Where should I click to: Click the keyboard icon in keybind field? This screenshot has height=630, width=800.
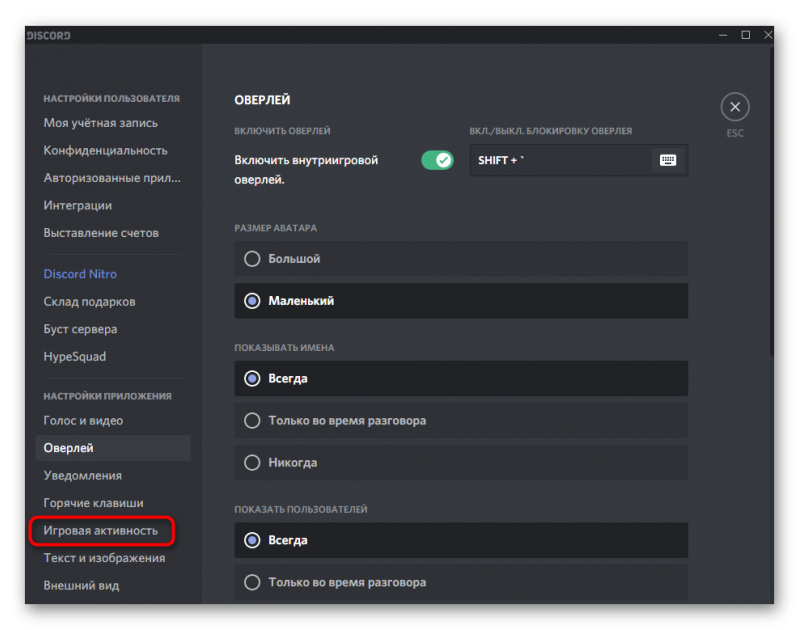pyautogui.click(x=667, y=160)
